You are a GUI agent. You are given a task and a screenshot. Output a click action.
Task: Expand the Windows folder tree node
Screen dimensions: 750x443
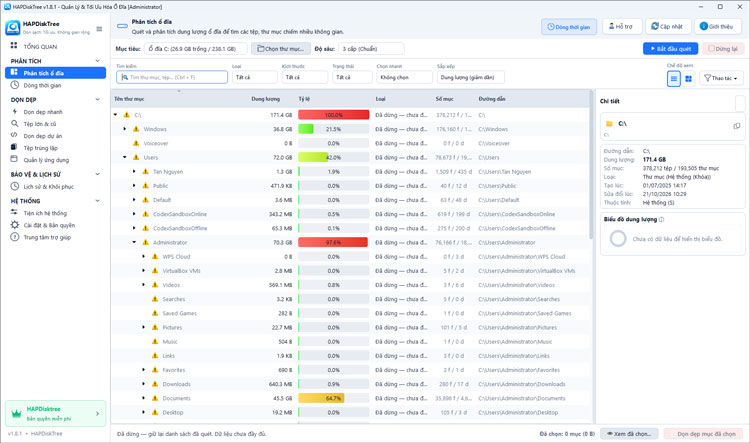pos(125,129)
